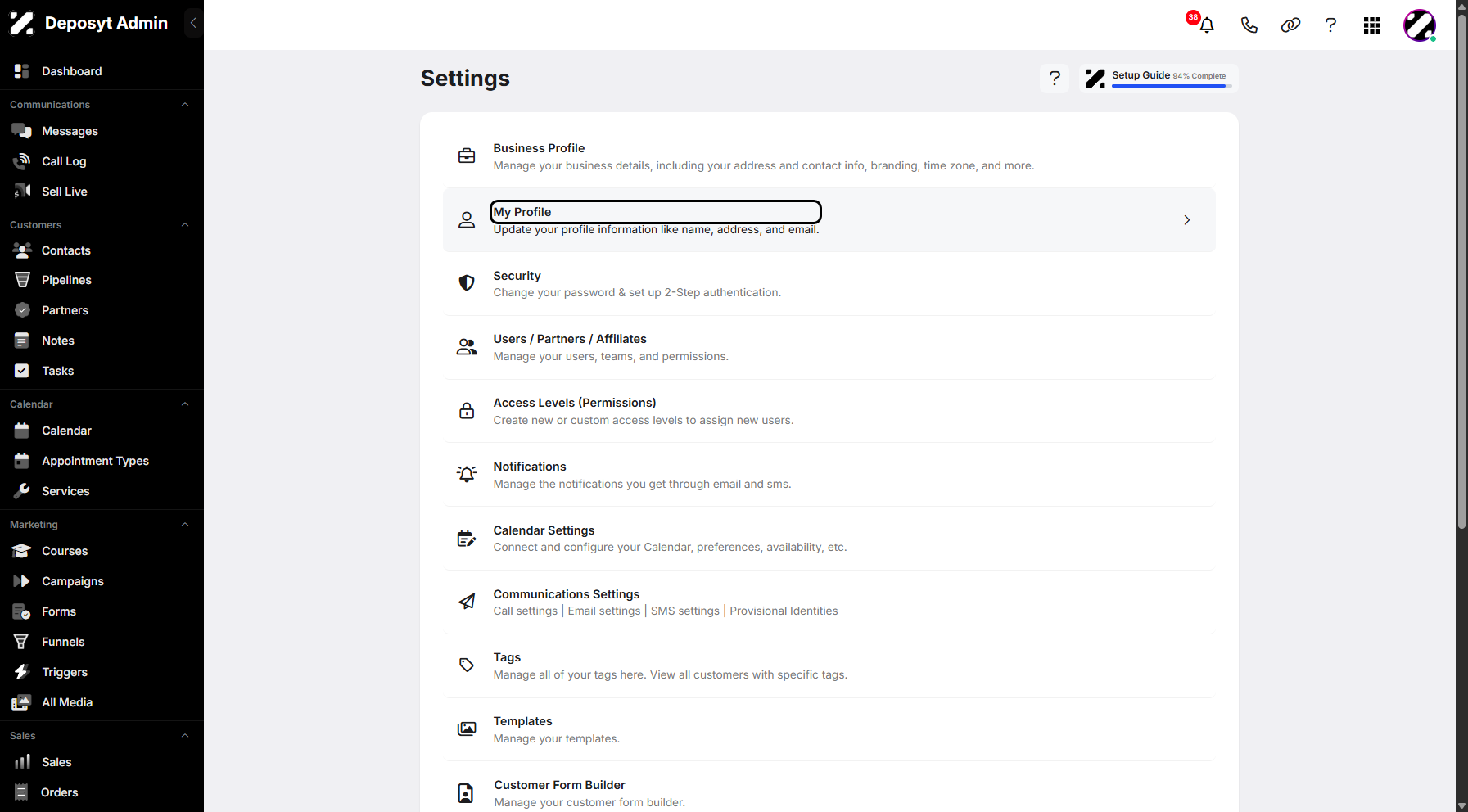Click the Calendar Settings edit-calendar icon
The image size is (1468, 812).
tap(467, 538)
